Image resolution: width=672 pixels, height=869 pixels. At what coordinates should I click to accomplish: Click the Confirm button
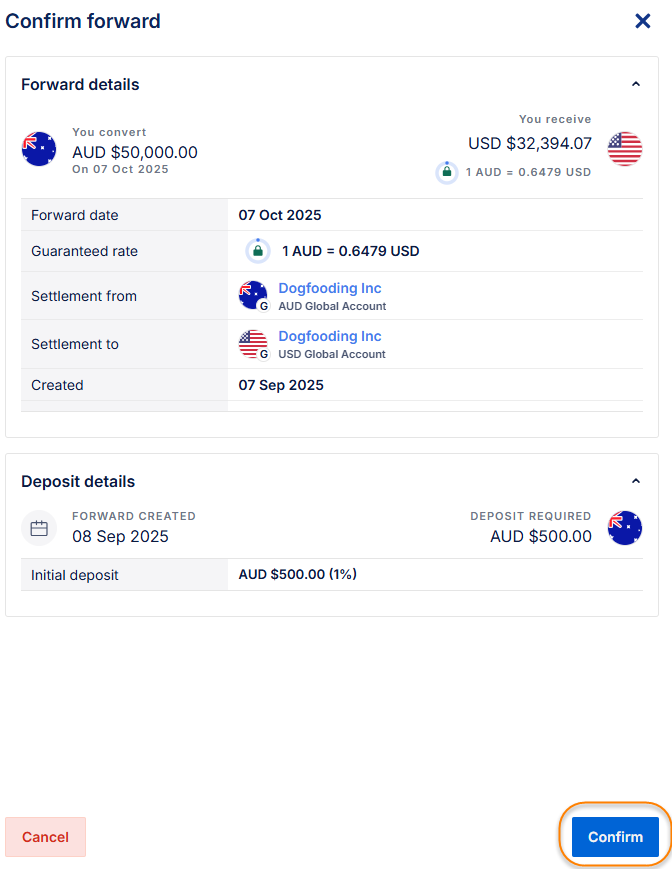coord(615,837)
